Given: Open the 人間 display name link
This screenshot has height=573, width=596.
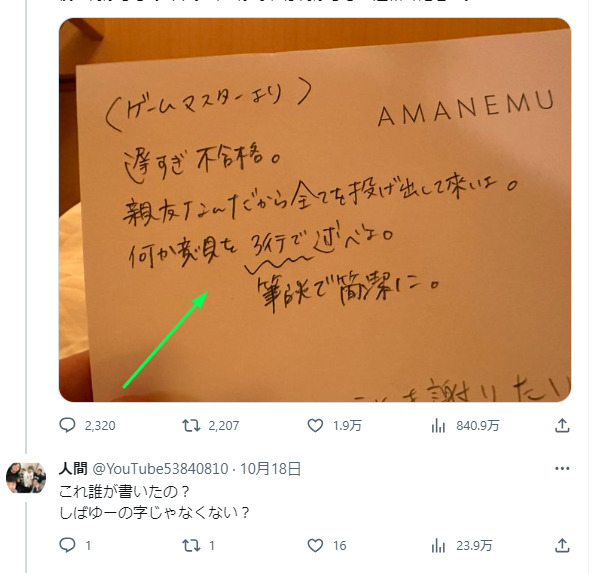Looking at the screenshot, I should (x=73, y=468).
